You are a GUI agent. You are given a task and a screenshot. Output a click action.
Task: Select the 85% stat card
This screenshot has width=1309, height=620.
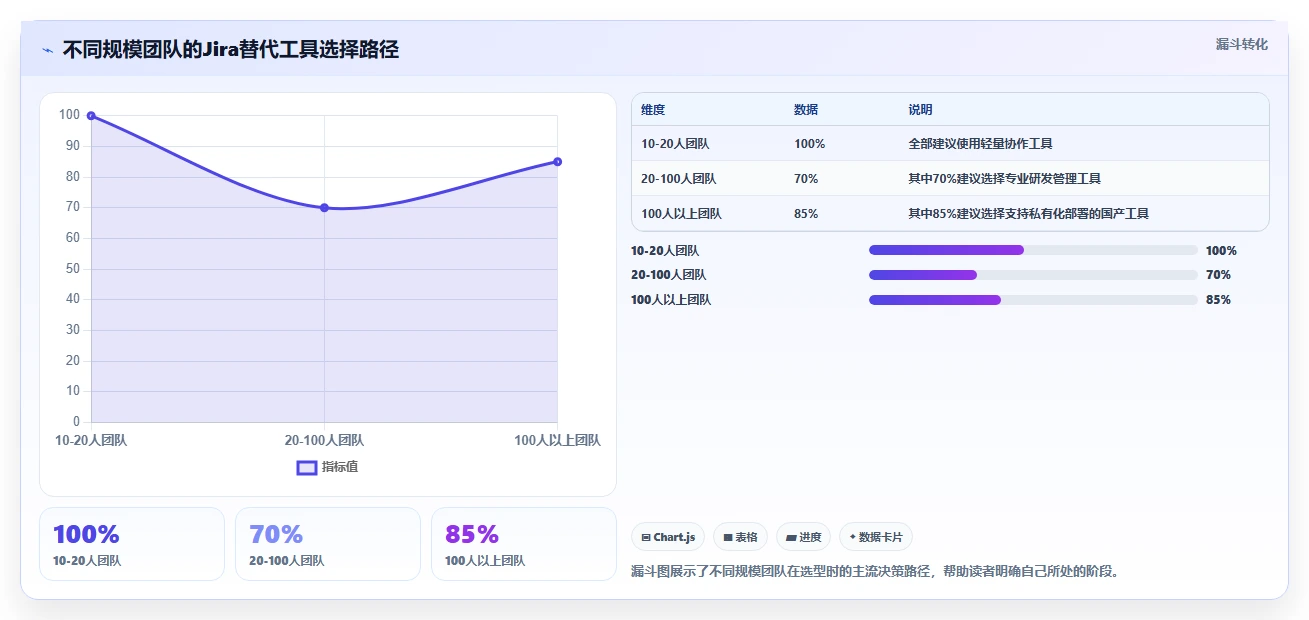click(x=524, y=544)
